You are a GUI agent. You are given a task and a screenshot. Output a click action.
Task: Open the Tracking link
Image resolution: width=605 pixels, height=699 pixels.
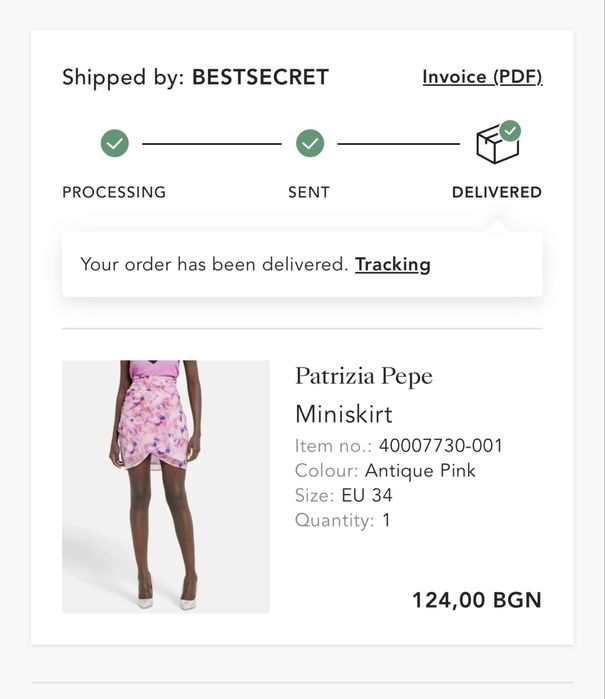[393, 264]
